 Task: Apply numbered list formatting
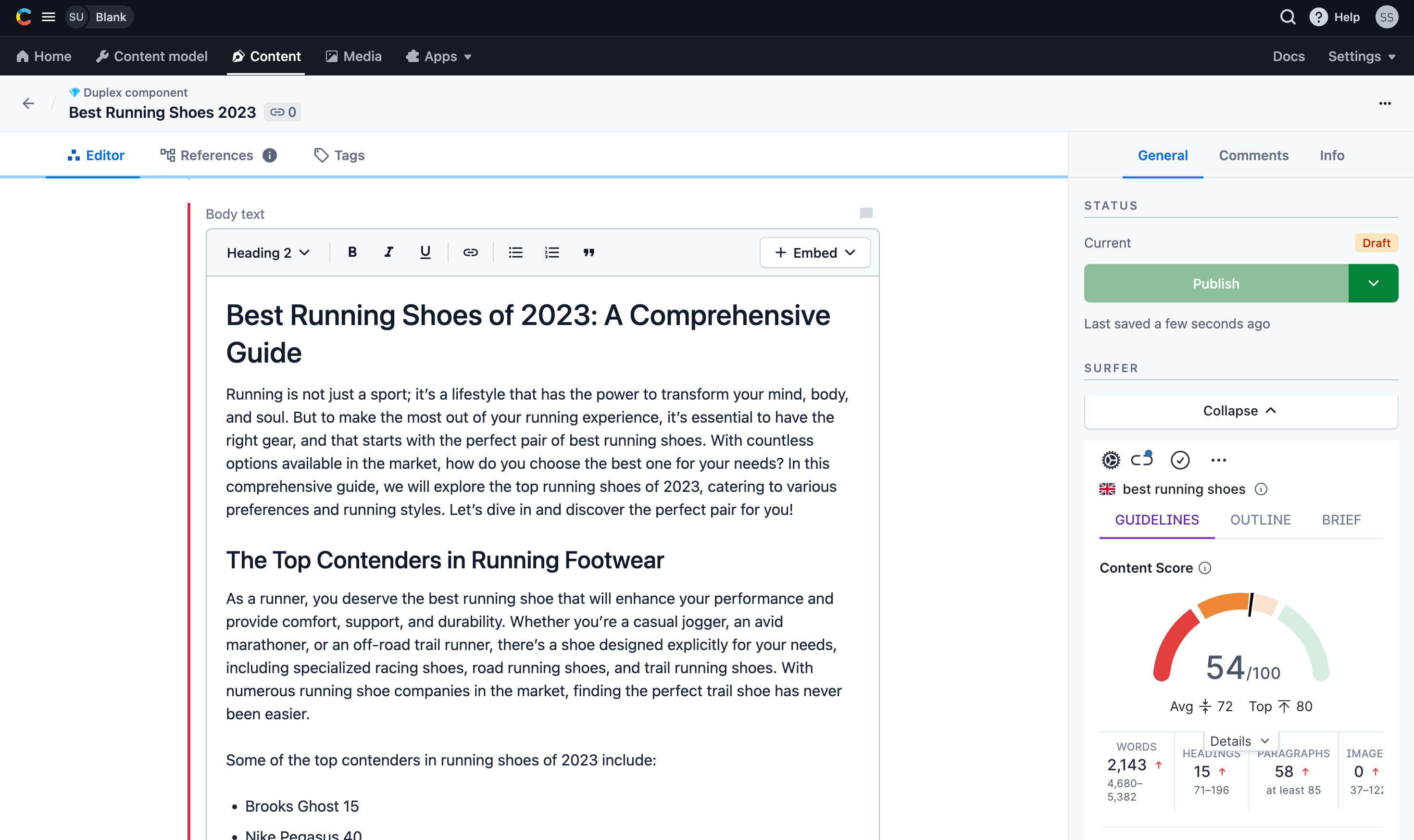[x=551, y=252]
